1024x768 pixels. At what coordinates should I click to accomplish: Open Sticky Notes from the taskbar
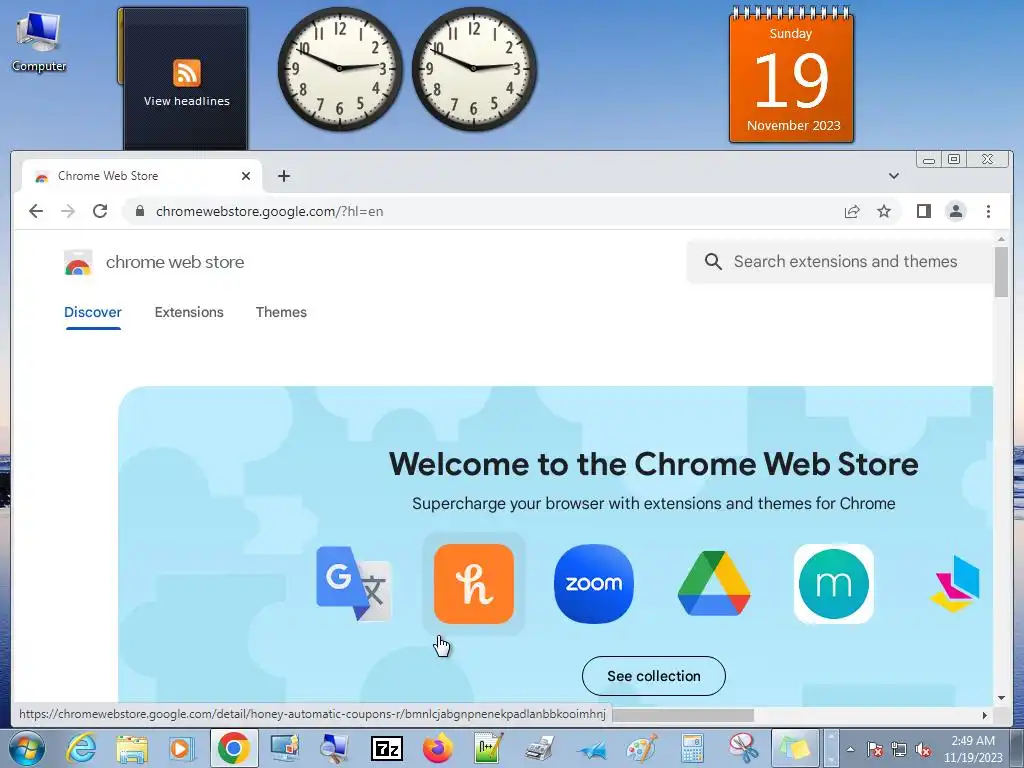tap(794, 748)
